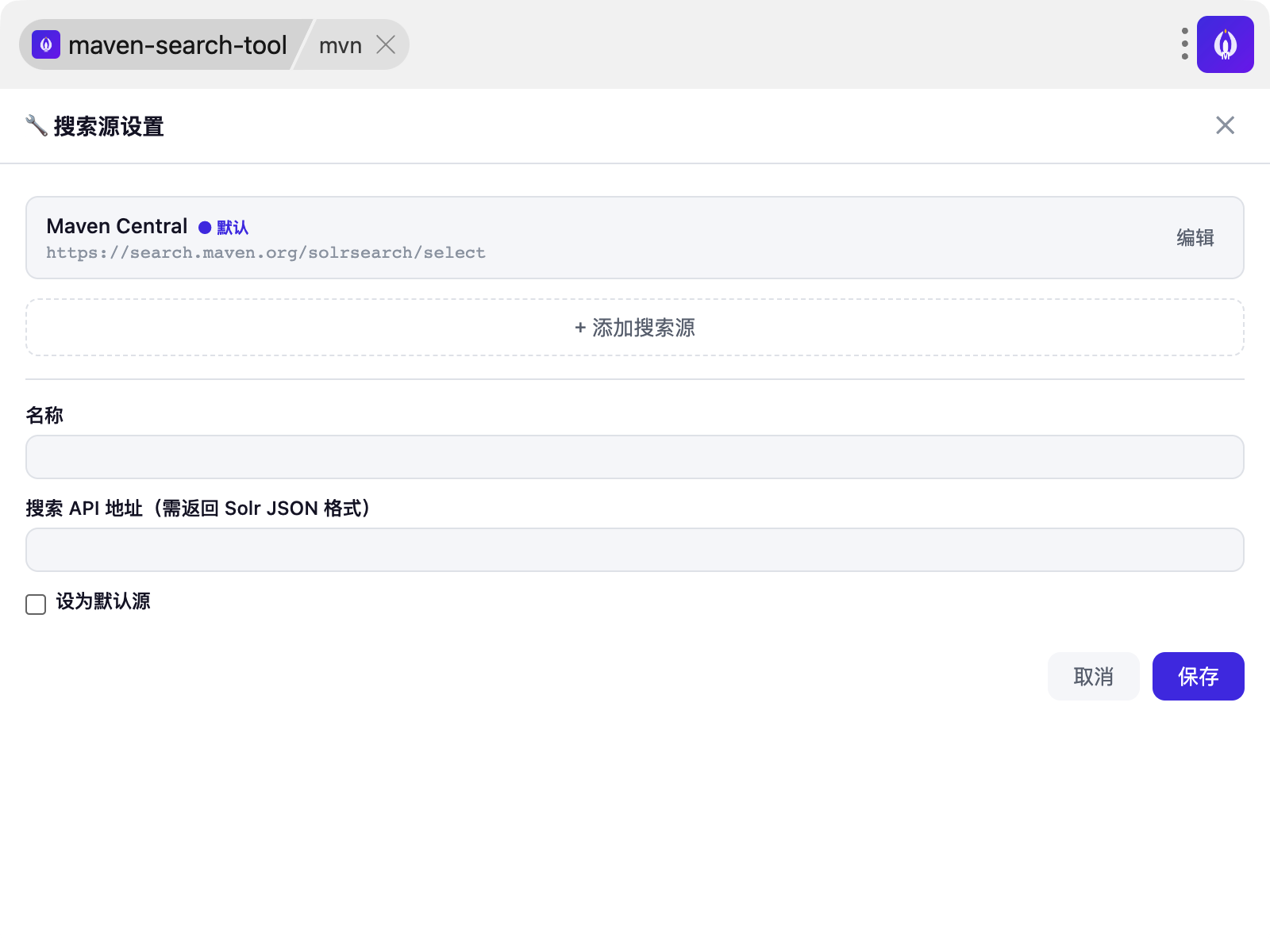Image resolution: width=1270 pixels, height=952 pixels.
Task: Click + 添加搜索源 button
Action: pos(635,328)
